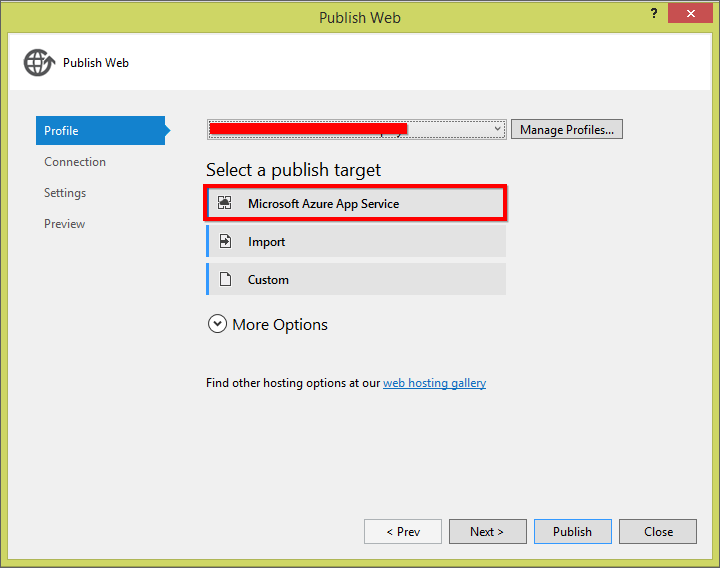Viewport: 720px width, 568px height.
Task: Open the Settings step
Action: (65, 193)
